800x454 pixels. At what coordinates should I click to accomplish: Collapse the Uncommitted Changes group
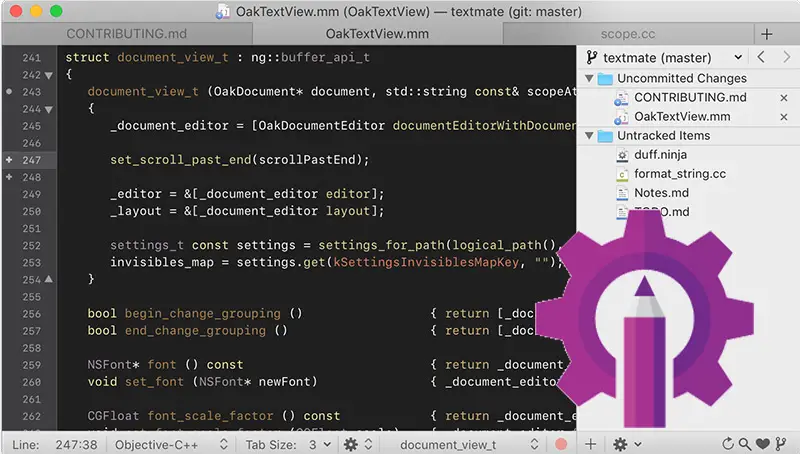(589, 79)
